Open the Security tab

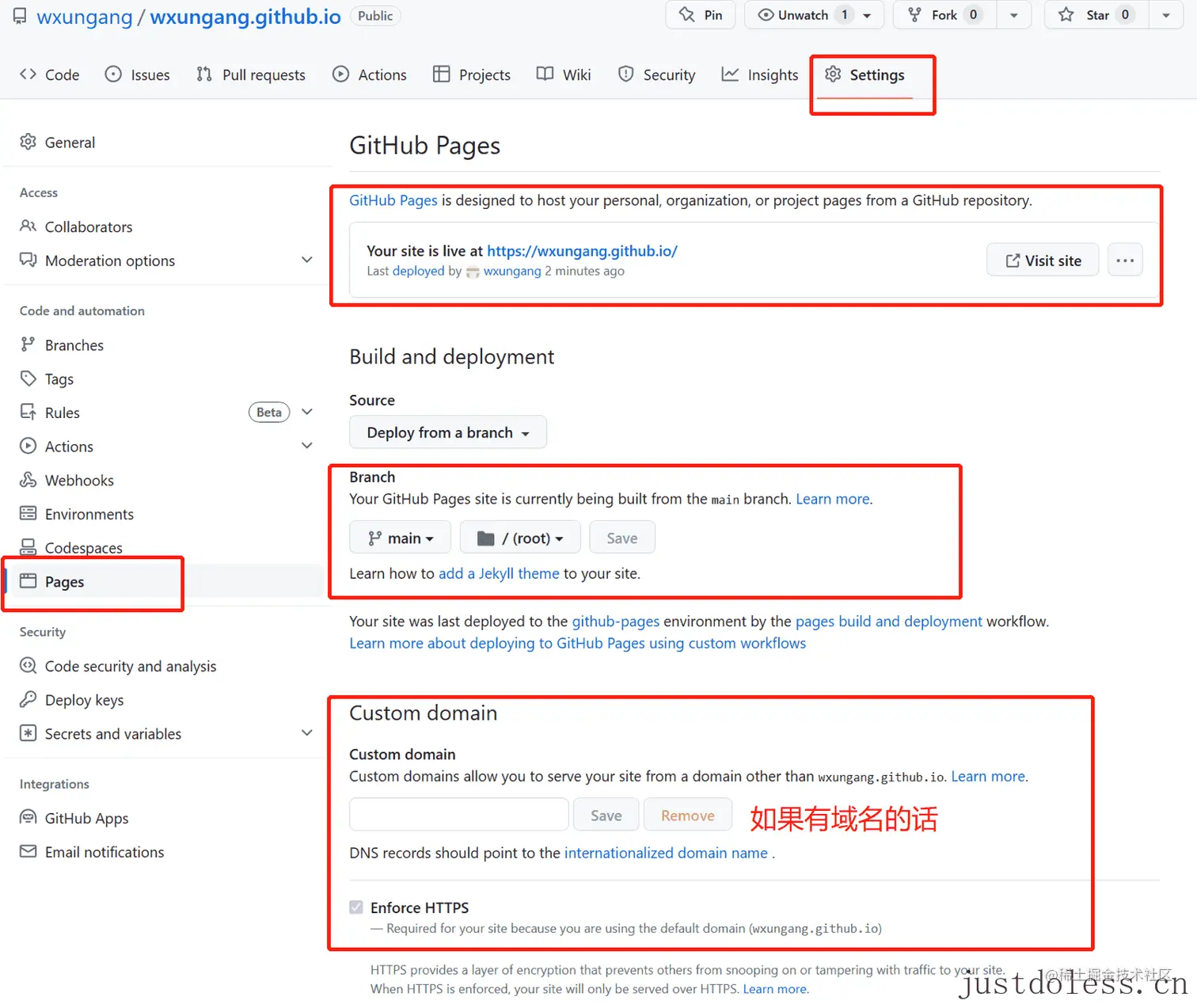tap(656, 74)
